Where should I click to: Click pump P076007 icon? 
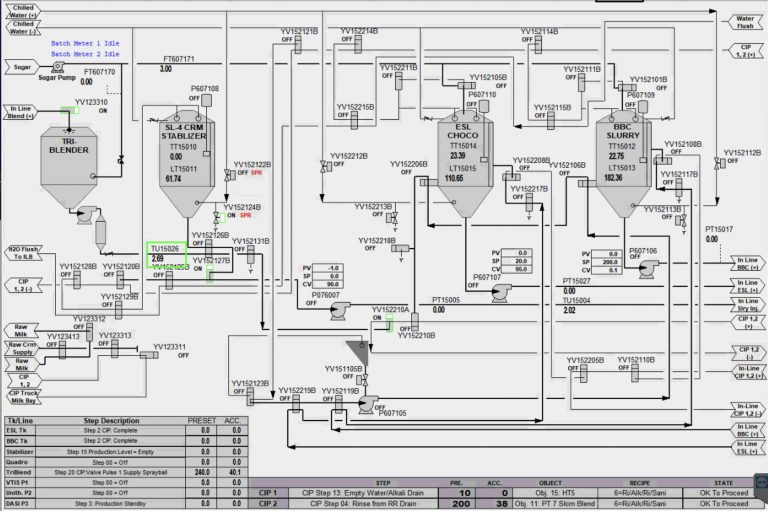(x=340, y=311)
